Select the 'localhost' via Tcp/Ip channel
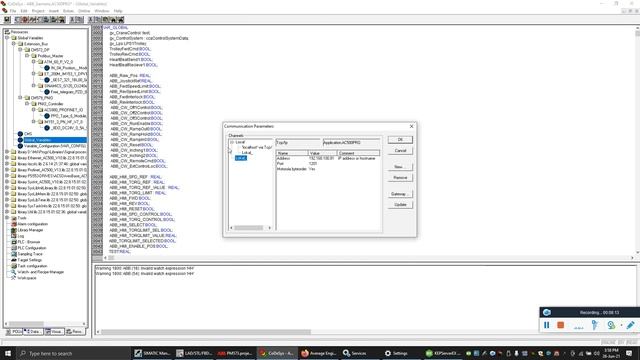Screen dimensions: 640x360 pyautogui.click(x=257, y=147)
